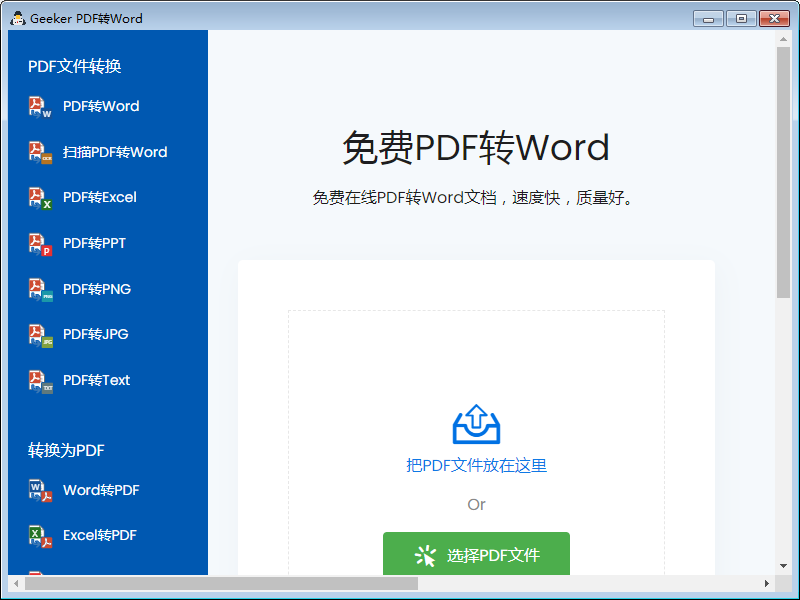Click the vertical scrollbar up arrow
This screenshot has width=800, height=600.
pos(783,39)
